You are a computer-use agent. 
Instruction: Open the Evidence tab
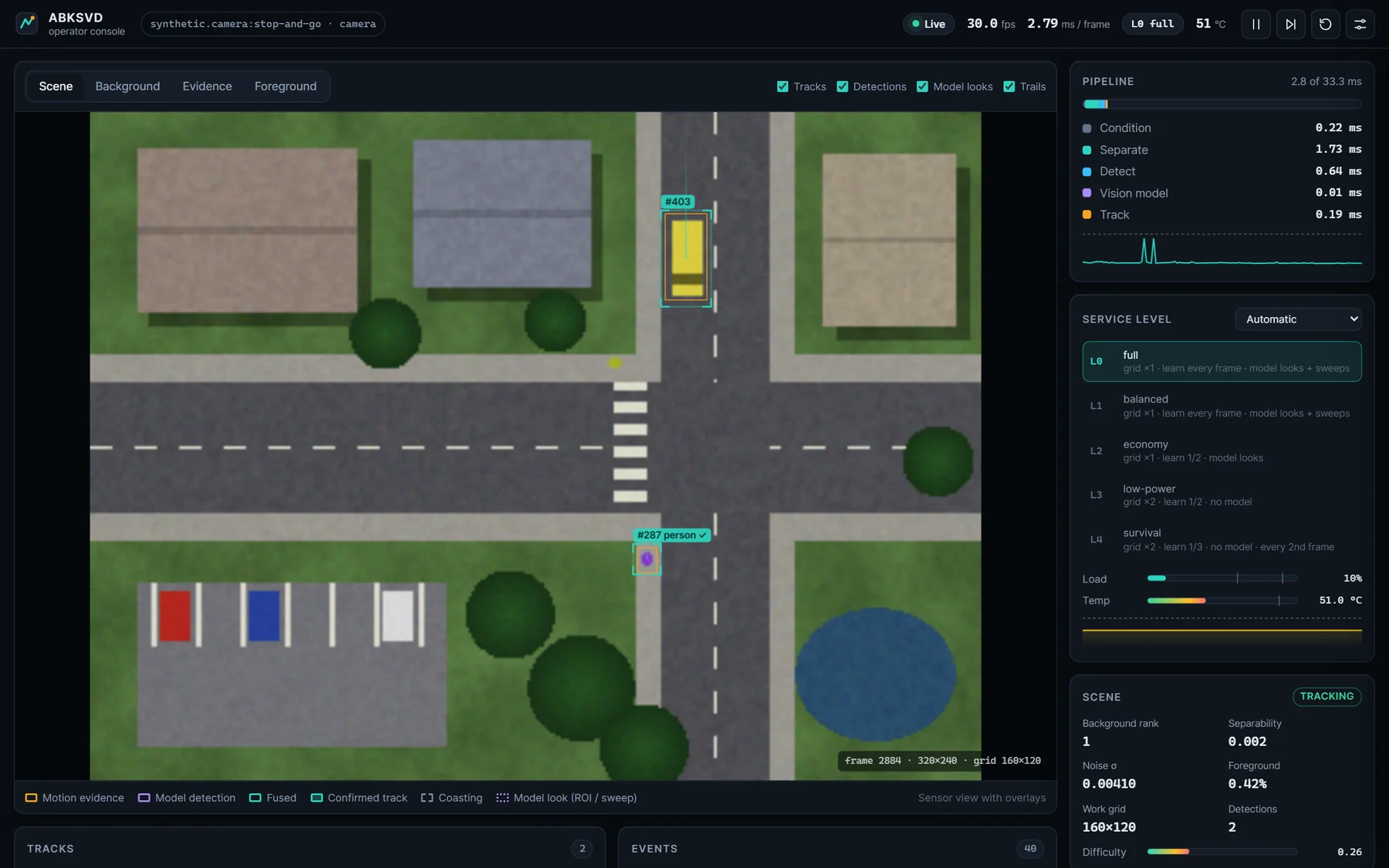(207, 86)
